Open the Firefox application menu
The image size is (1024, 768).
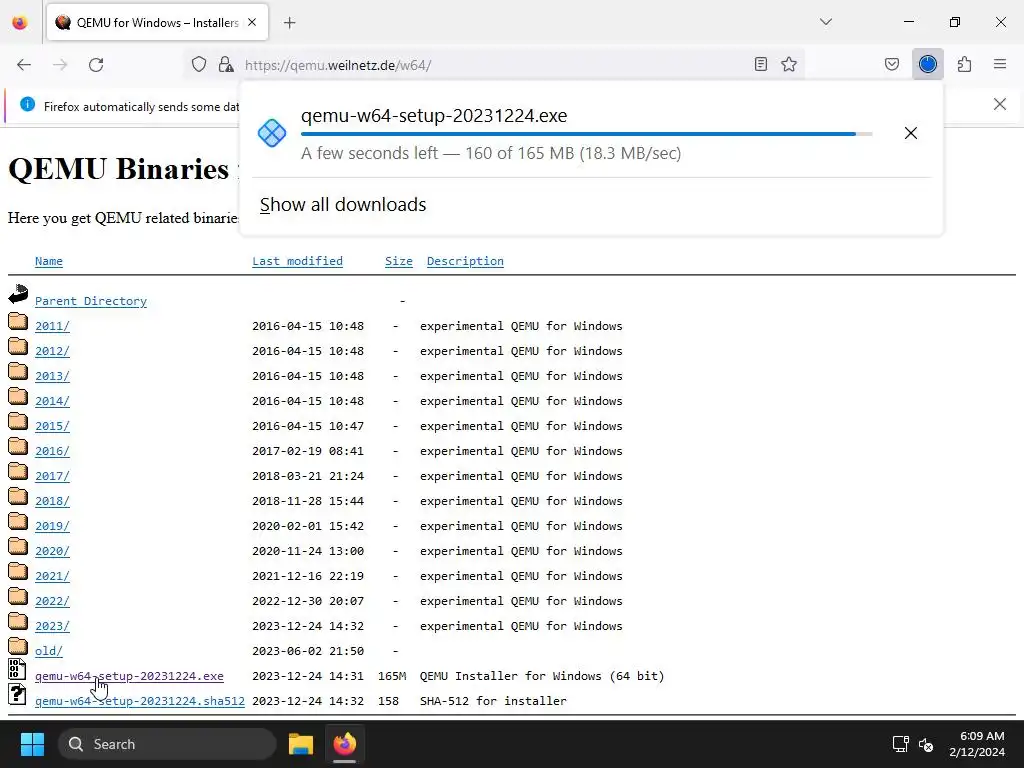(x=1000, y=64)
